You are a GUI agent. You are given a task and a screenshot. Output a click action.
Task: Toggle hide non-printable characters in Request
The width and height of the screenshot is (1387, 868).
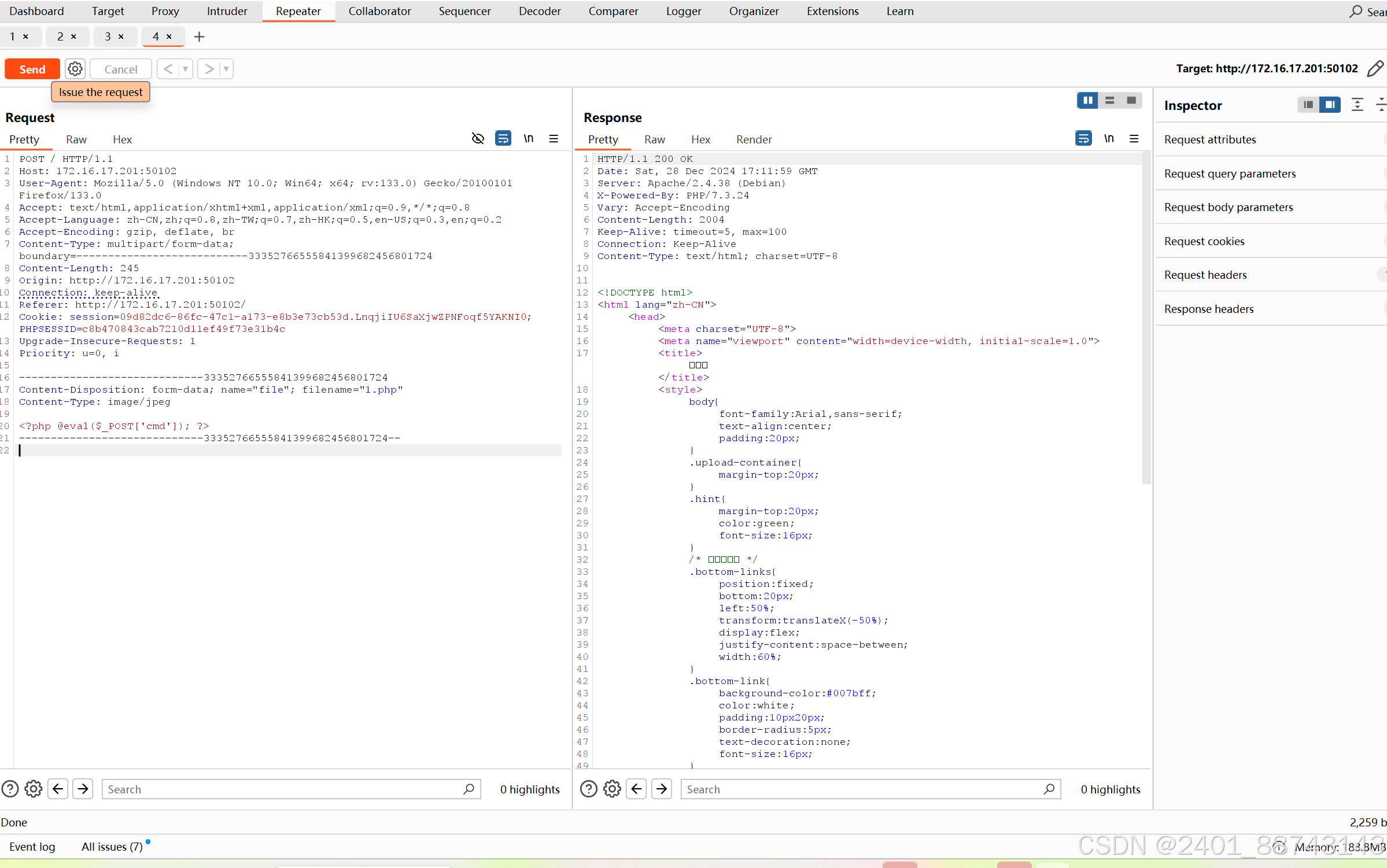(x=477, y=139)
